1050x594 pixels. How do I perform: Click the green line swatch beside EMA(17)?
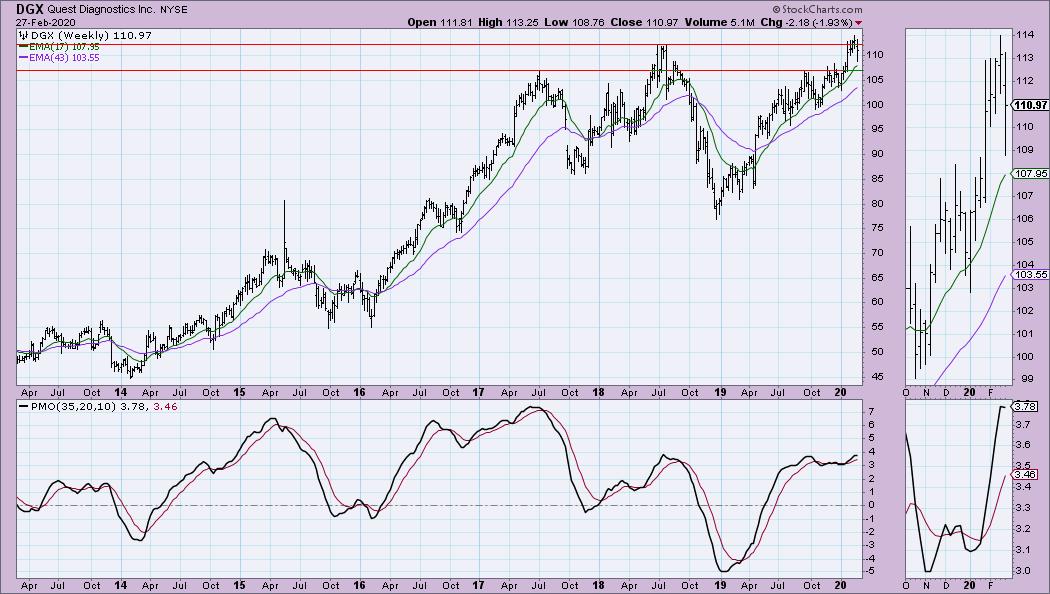(23, 47)
